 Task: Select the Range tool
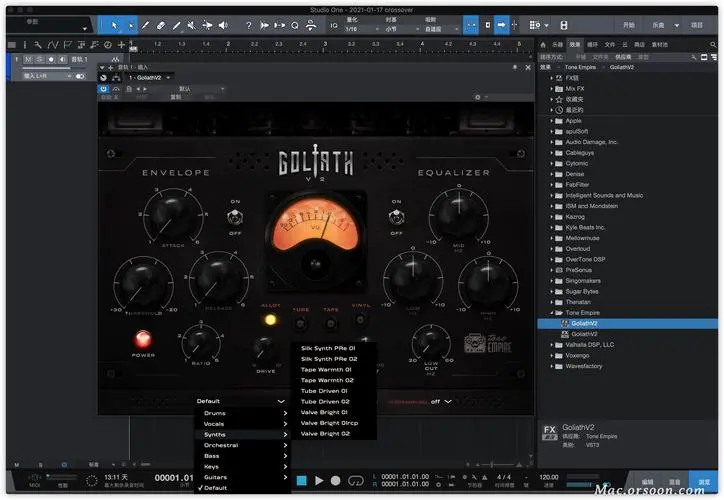[131, 25]
